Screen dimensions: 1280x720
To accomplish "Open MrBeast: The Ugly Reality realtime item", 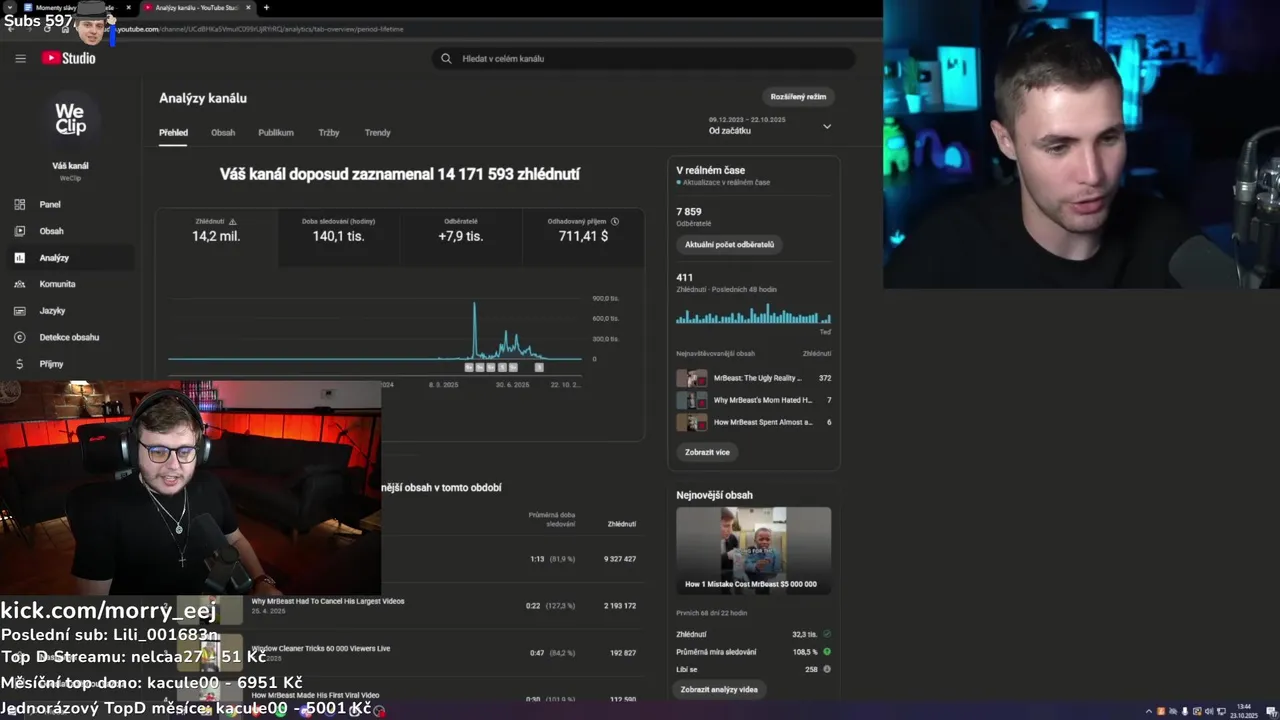I will click(x=754, y=378).
